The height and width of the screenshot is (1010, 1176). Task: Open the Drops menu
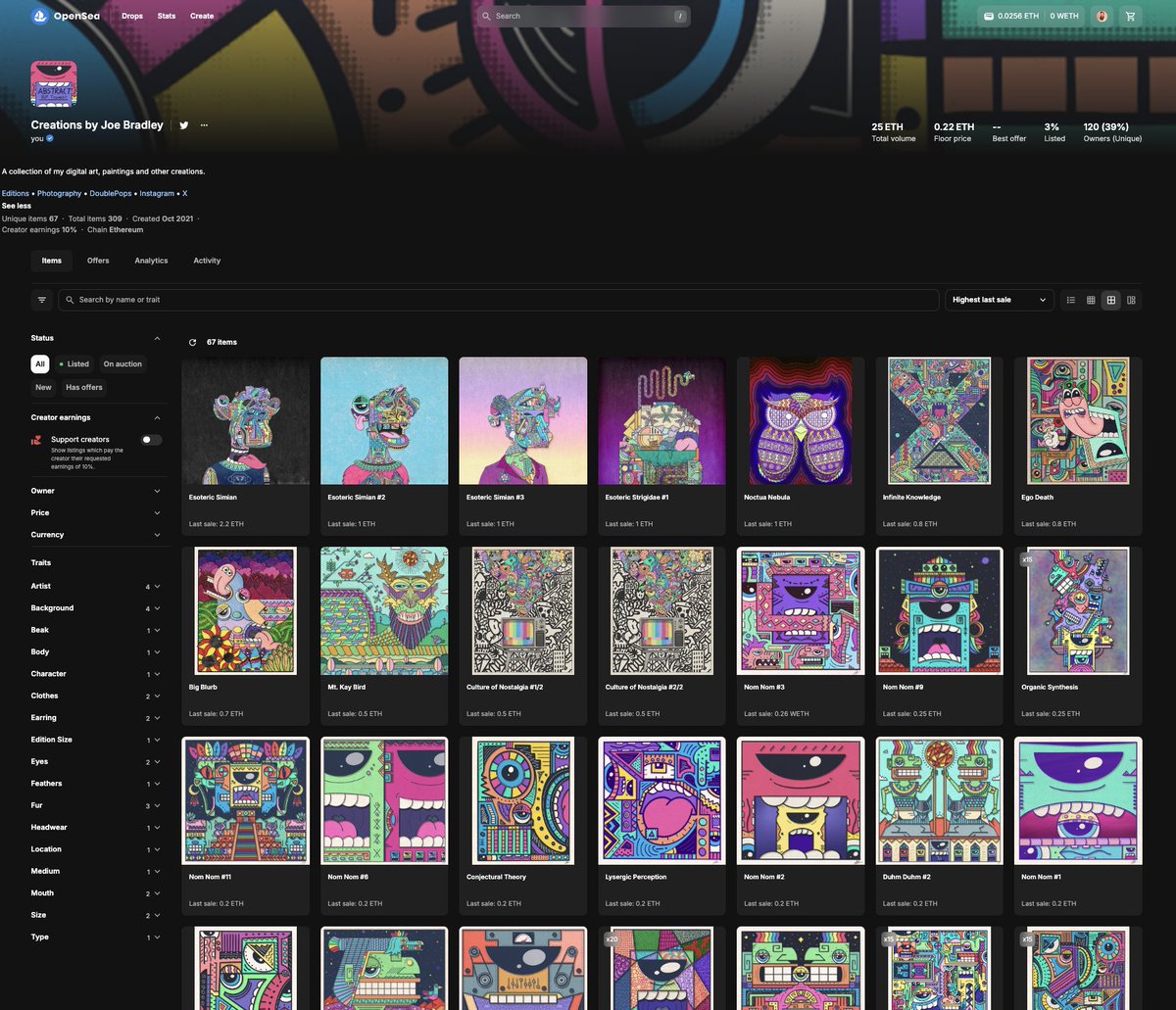[132, 16]
